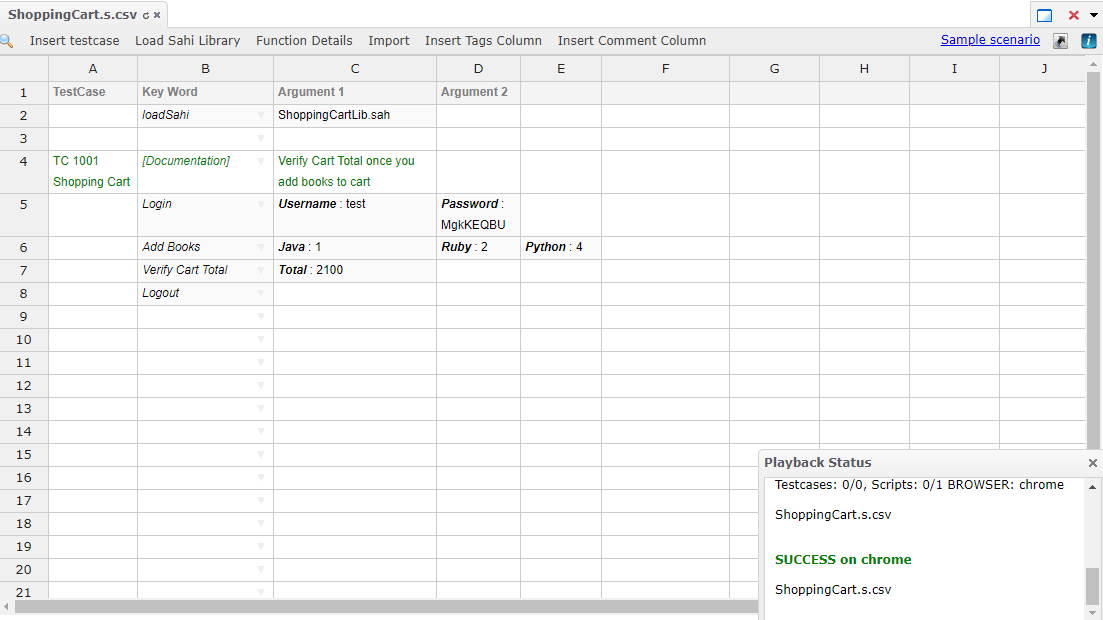Click the blue info icon
Screen dimensions: 1103x620
coord(1089,41)
